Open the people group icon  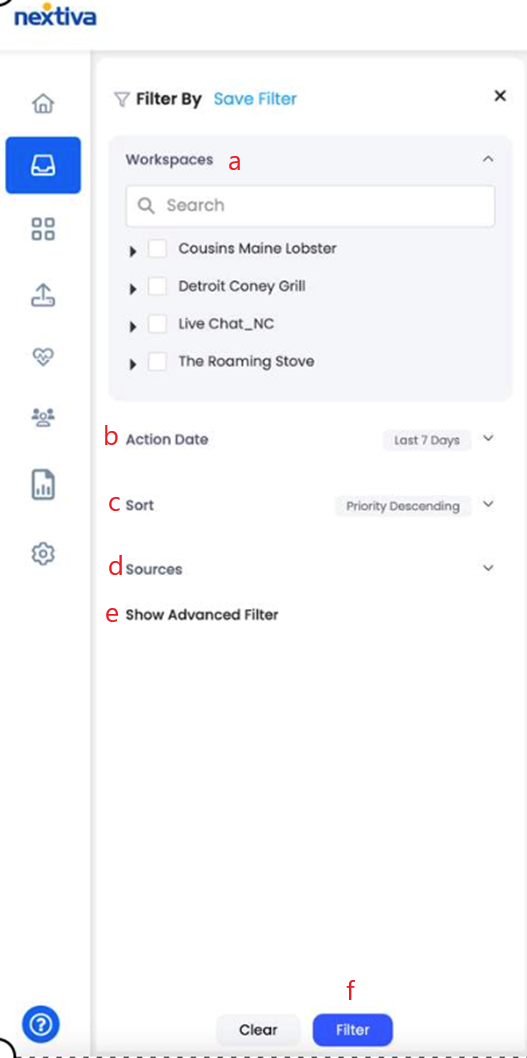coord(43,419)
